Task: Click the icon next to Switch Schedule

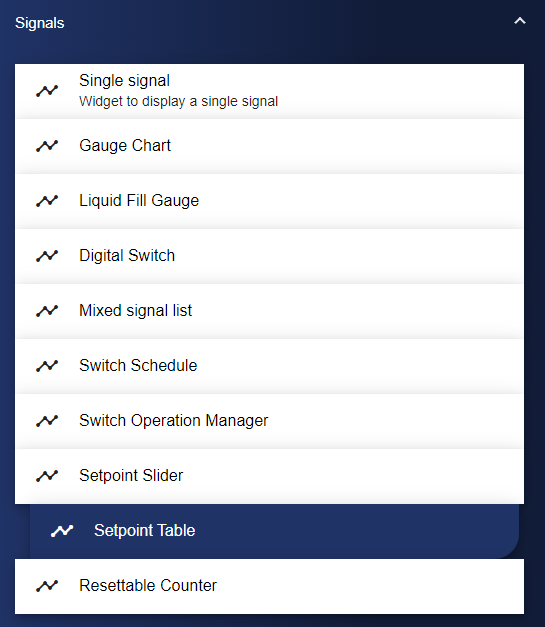Action: 47,366
